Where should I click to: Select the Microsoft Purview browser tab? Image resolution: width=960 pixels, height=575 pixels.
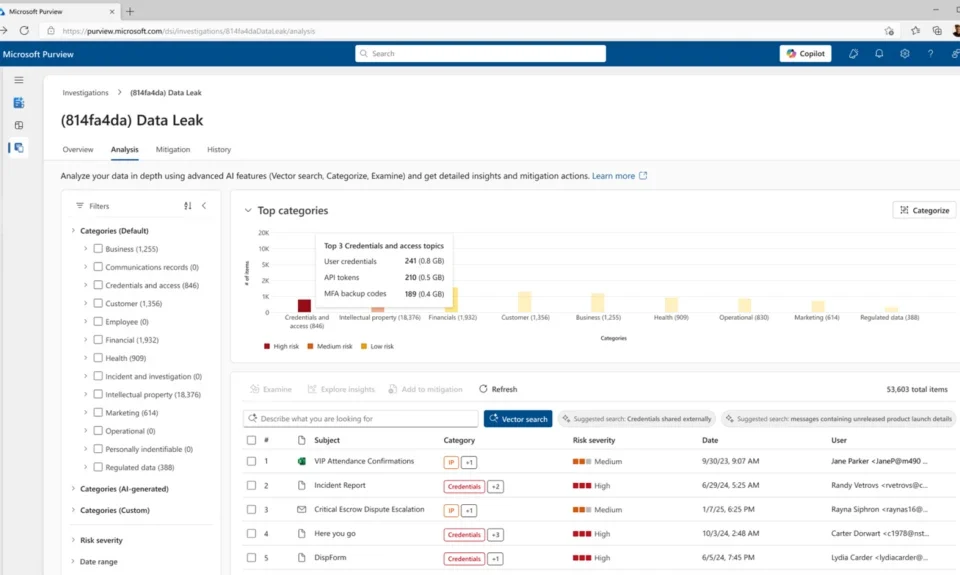click(59, 11)
